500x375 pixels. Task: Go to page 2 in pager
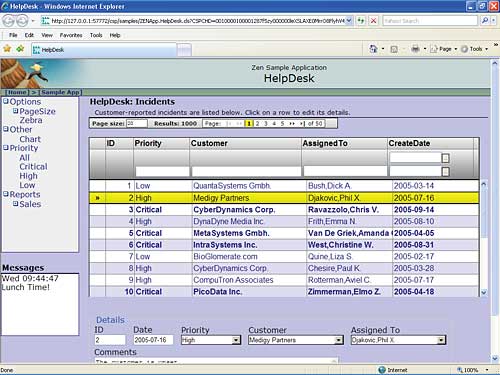click(x=257, y=124)
